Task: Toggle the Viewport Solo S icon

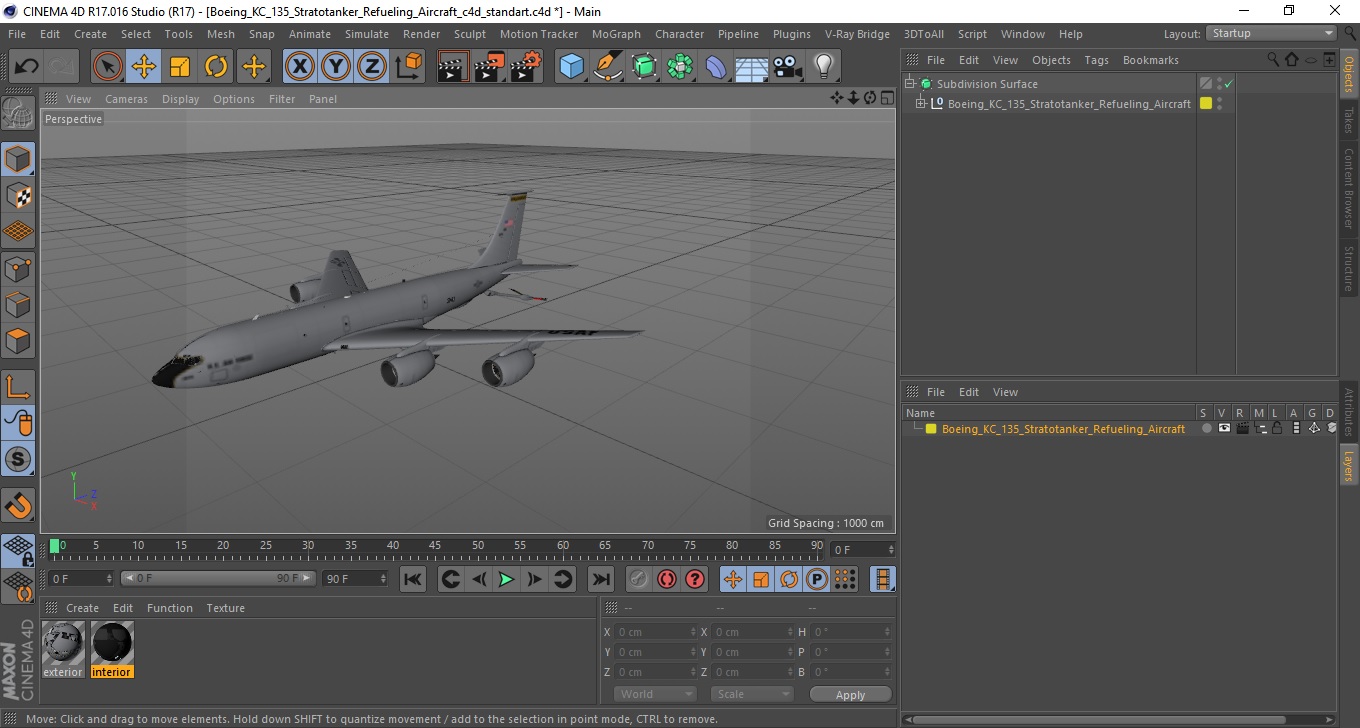Action: pyautogui.click(x=18, y=459)
